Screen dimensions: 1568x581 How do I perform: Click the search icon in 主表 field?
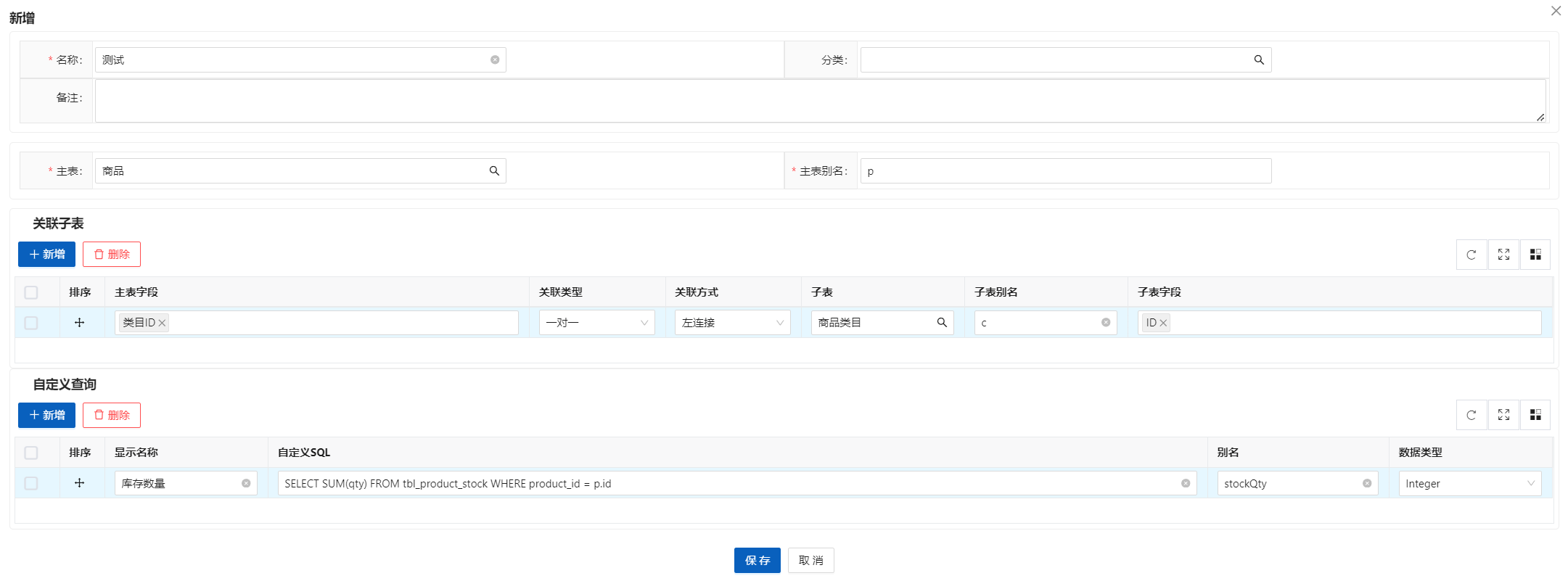(494, 171)
